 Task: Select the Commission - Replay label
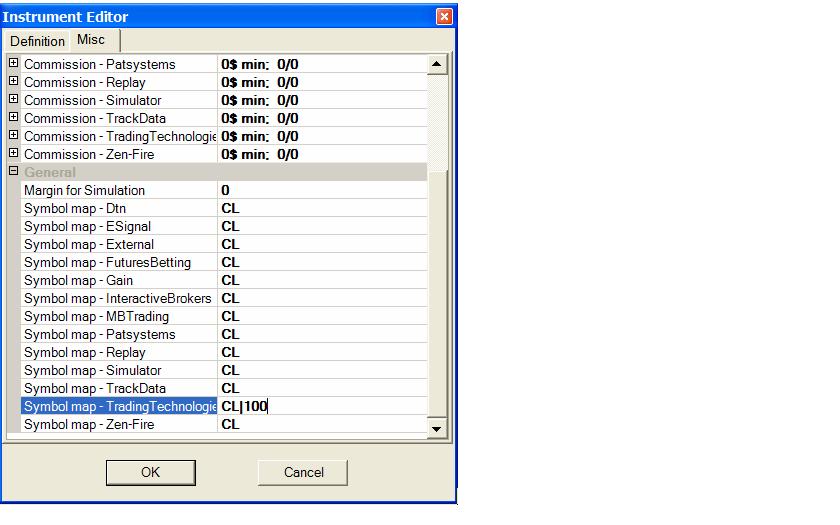[x=85, y=82]
